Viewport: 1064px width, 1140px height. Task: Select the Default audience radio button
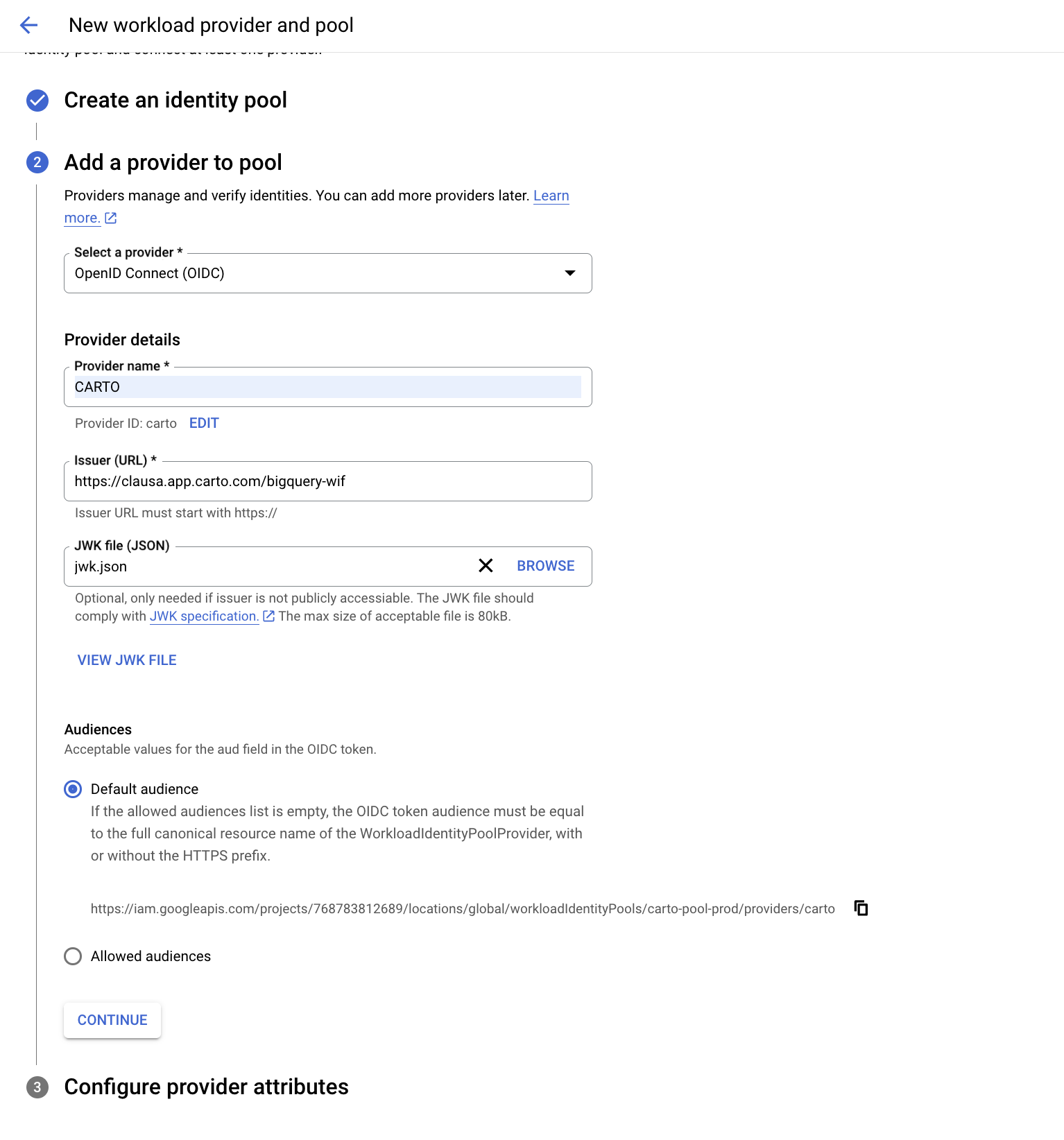[x=73, y=789]
